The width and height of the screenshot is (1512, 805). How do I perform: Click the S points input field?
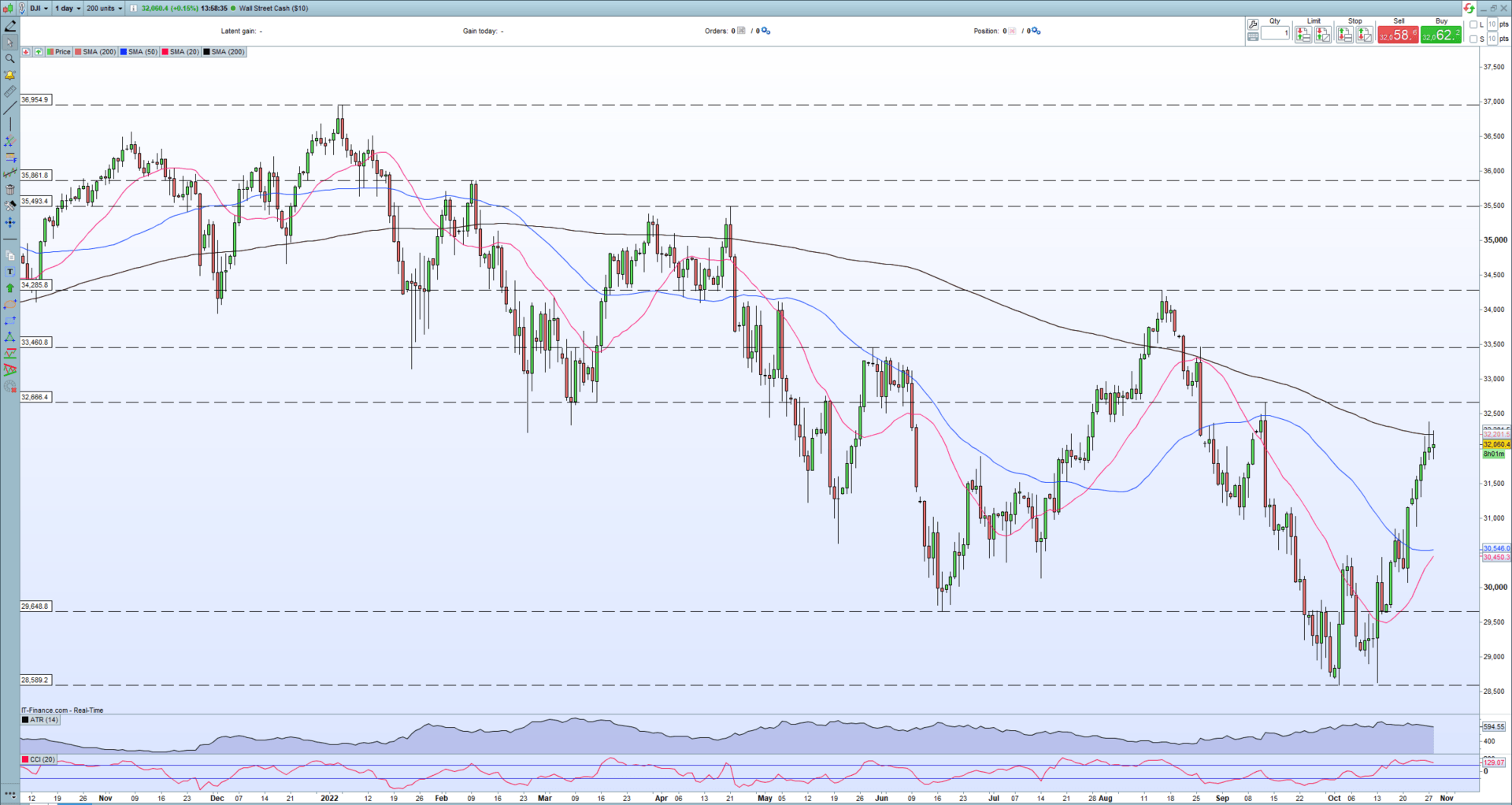(1492, 39)
